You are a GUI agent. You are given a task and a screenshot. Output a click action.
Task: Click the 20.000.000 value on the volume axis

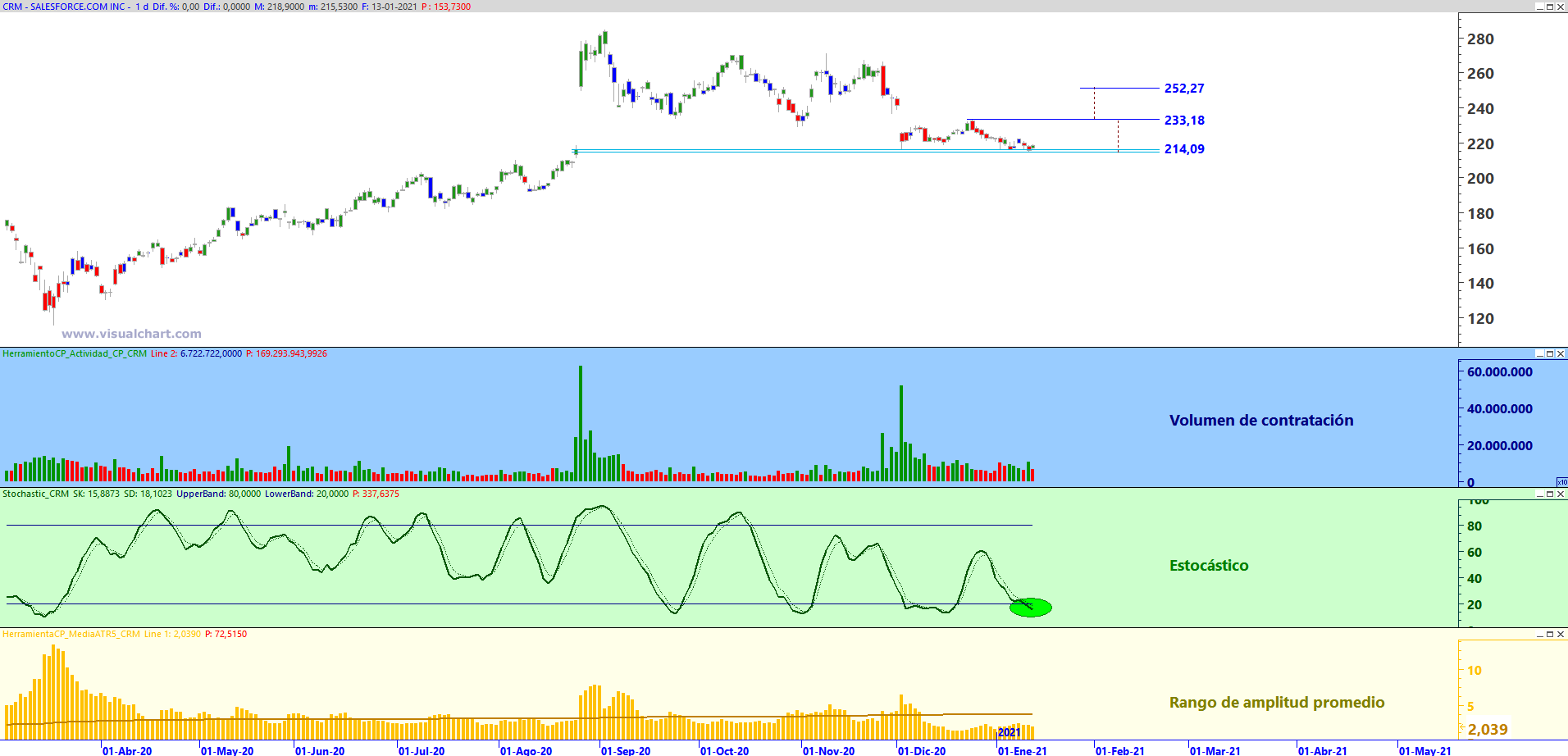[x=1500, y=446]
